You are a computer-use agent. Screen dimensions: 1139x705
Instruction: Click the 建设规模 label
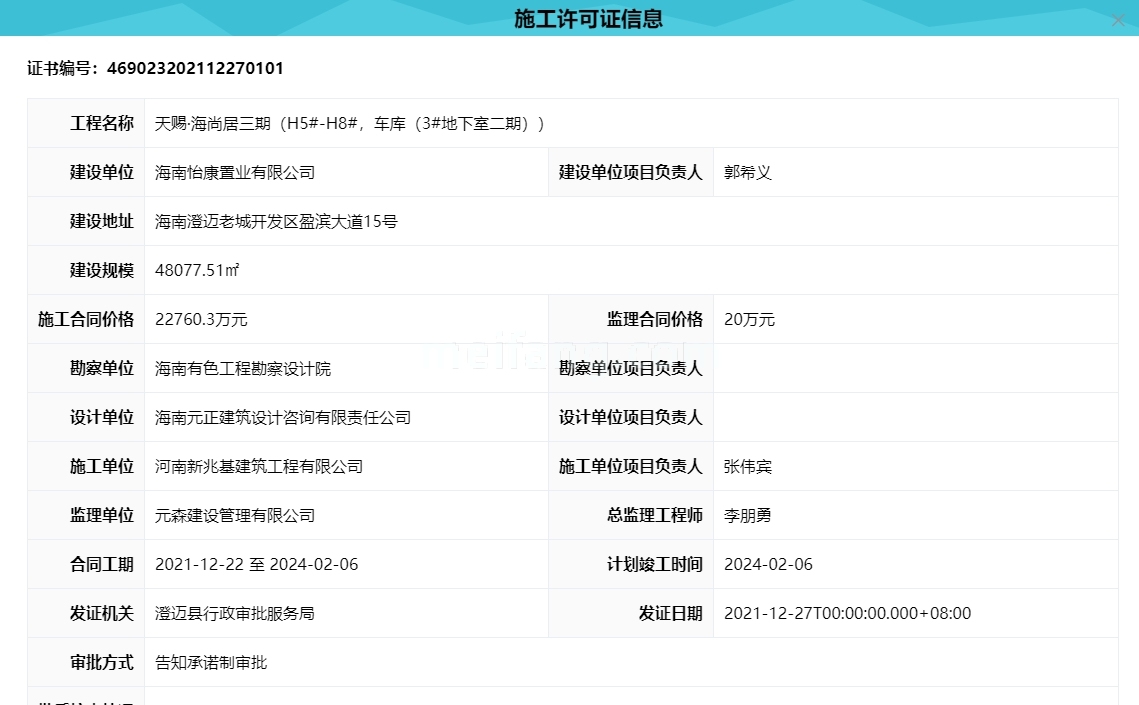102,270
